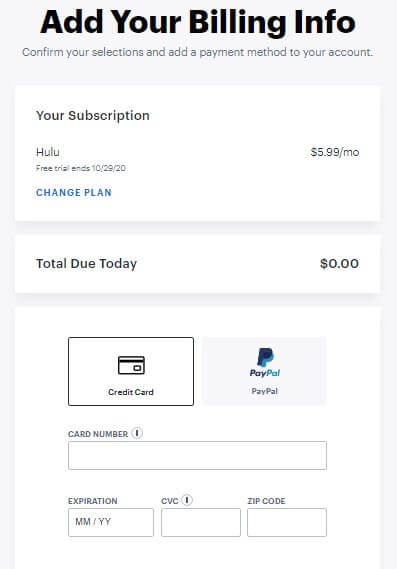Viewport: 397px width, 569px height.
Task: Click the $5.99/mo price text
Action: pyautogui.click(x=335, y=152)
